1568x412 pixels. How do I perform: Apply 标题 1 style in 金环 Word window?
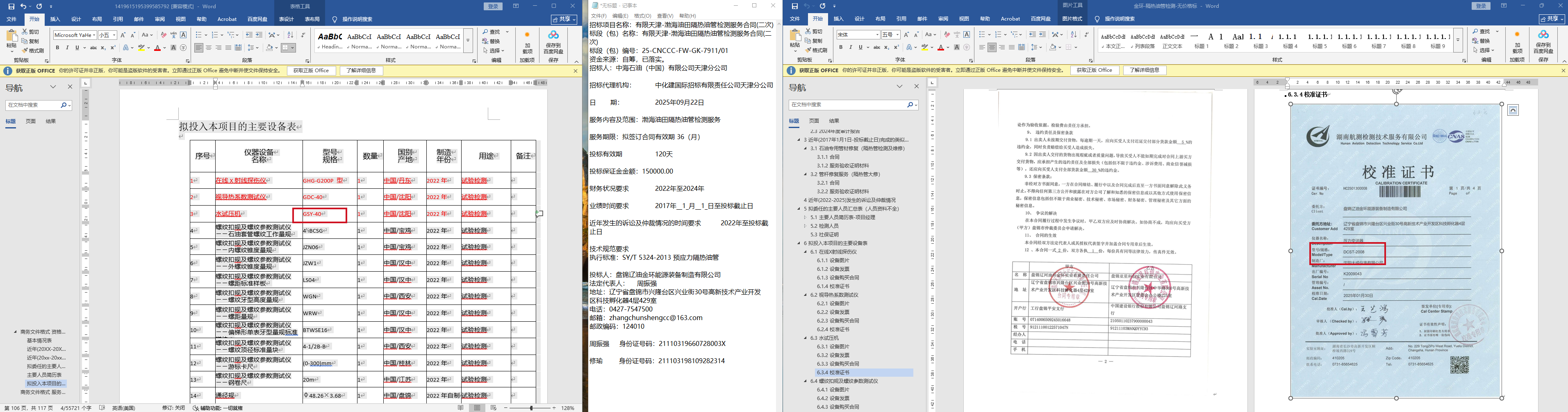coord(1202,40)
